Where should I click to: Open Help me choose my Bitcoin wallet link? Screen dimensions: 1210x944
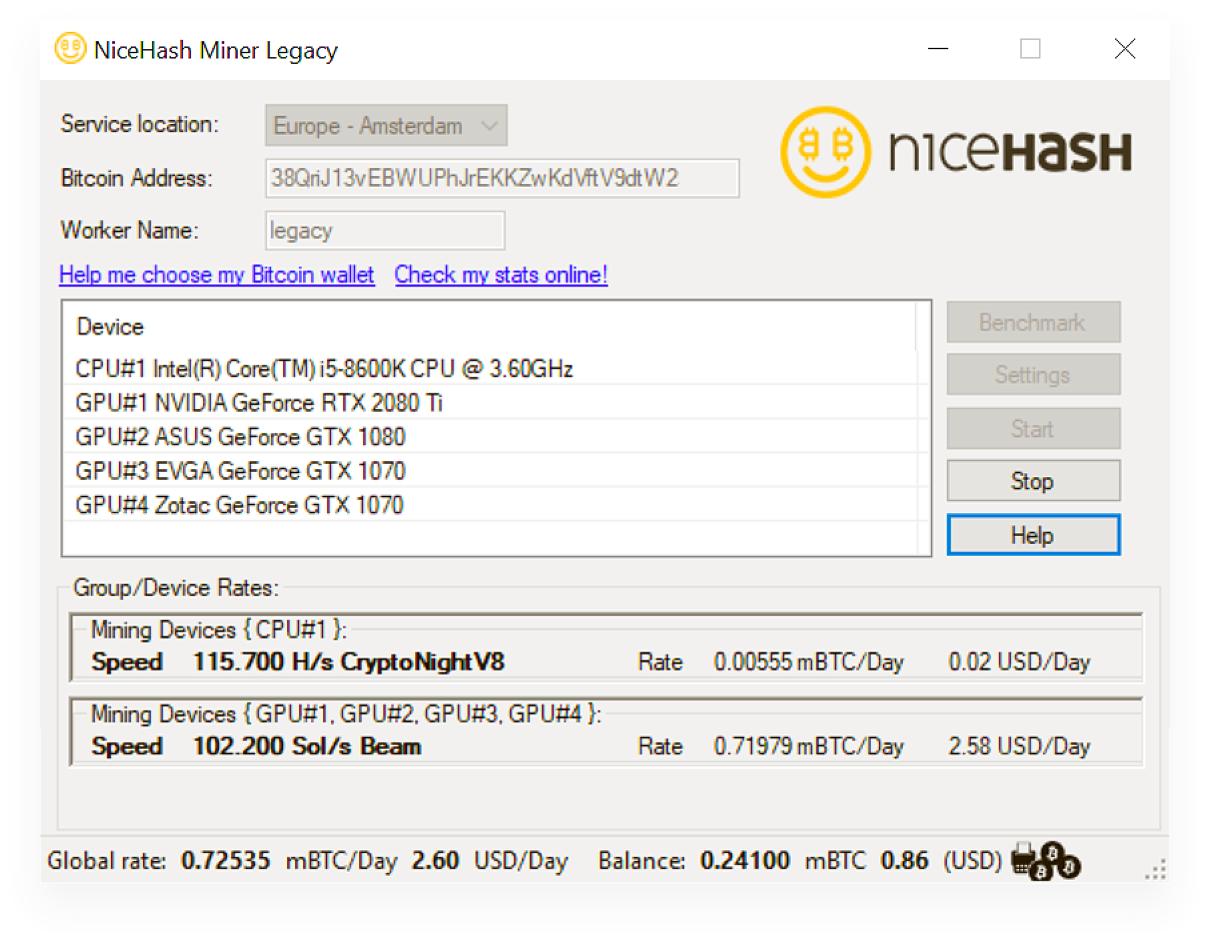[x=217, y=275]
